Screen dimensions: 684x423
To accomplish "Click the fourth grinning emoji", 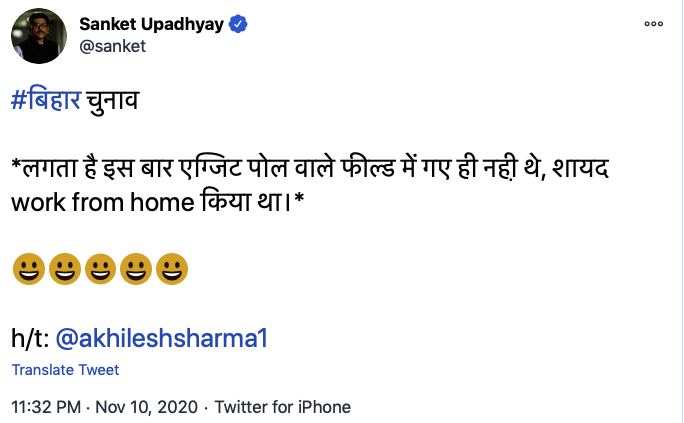I will [136, 269].
